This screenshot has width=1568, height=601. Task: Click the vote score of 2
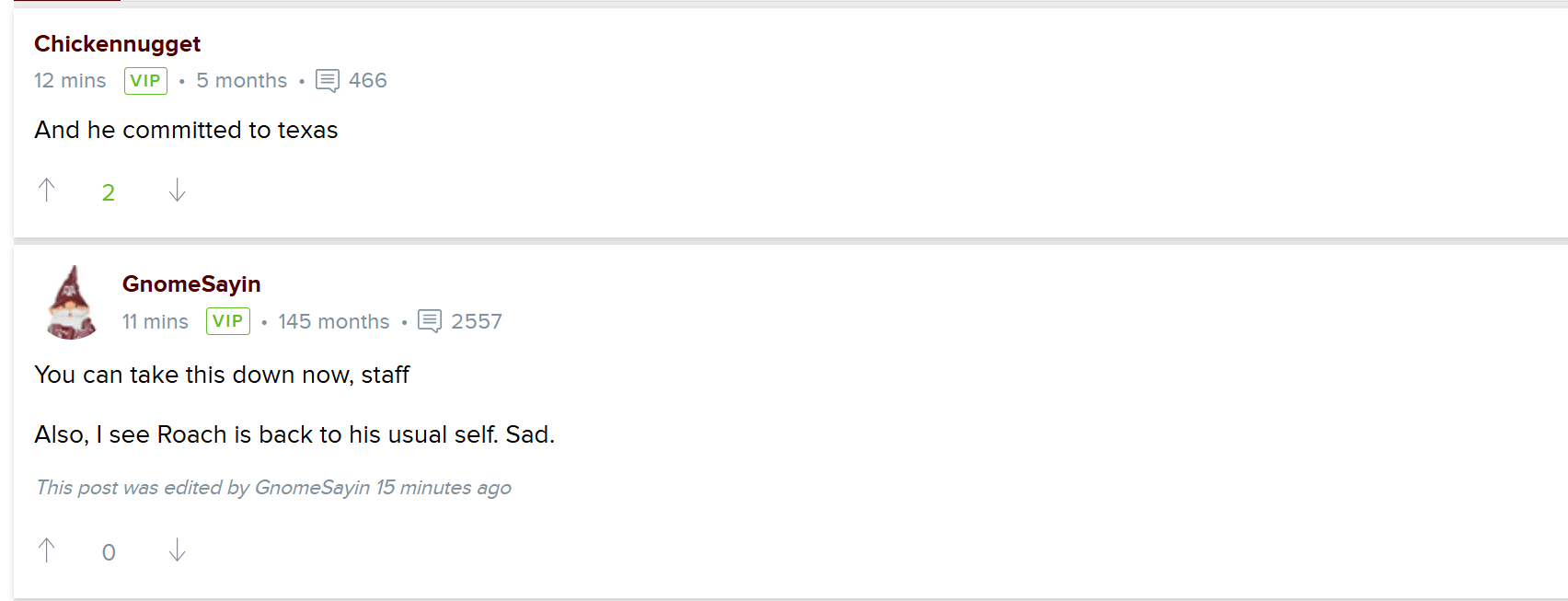(x=109, y=192)
